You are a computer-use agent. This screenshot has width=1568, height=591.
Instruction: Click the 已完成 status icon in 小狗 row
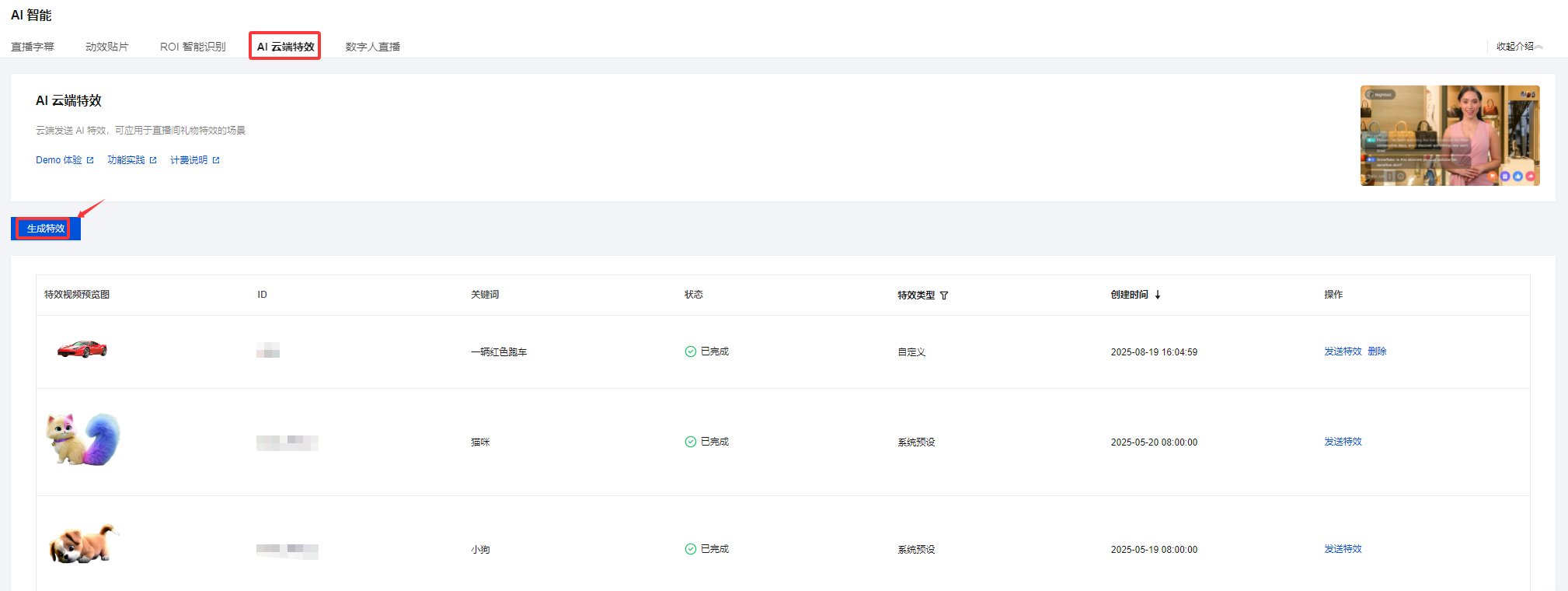tap(690, 549)
